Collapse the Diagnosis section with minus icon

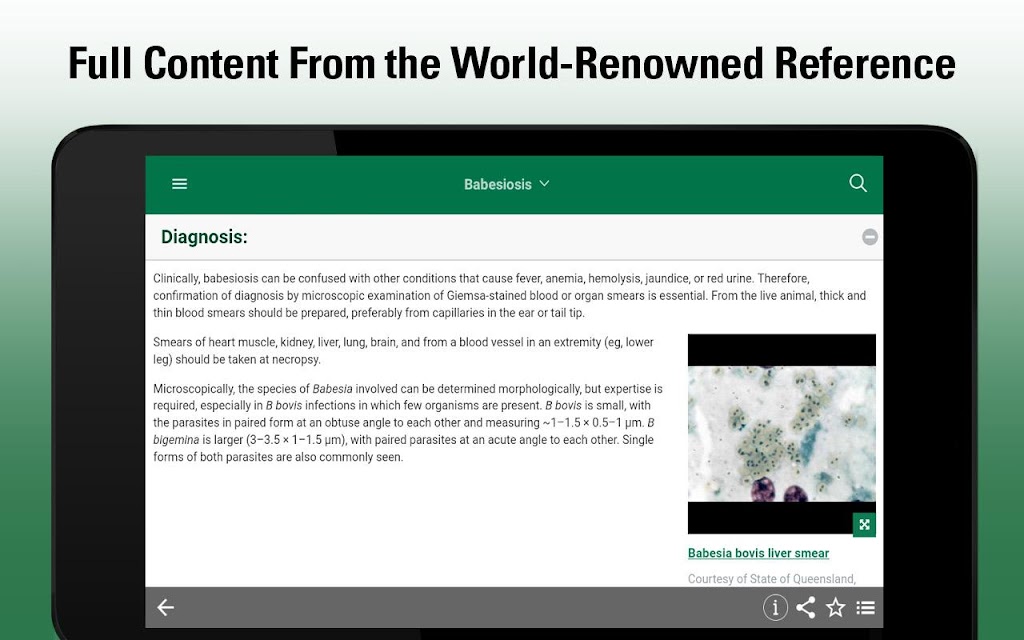(x=870, y=237)
